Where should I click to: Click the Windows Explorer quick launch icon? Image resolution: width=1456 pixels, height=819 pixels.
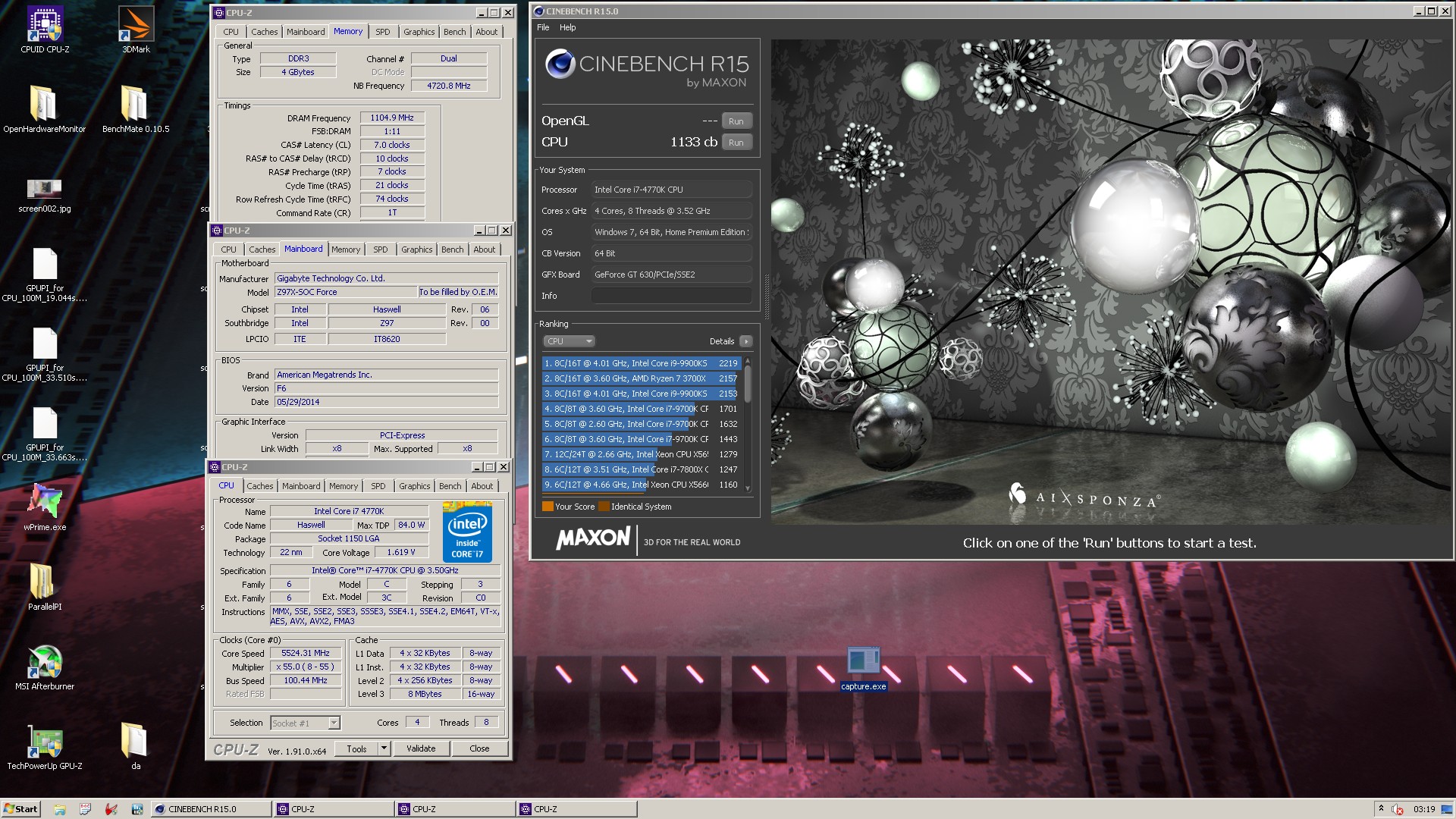pos(60,809)
